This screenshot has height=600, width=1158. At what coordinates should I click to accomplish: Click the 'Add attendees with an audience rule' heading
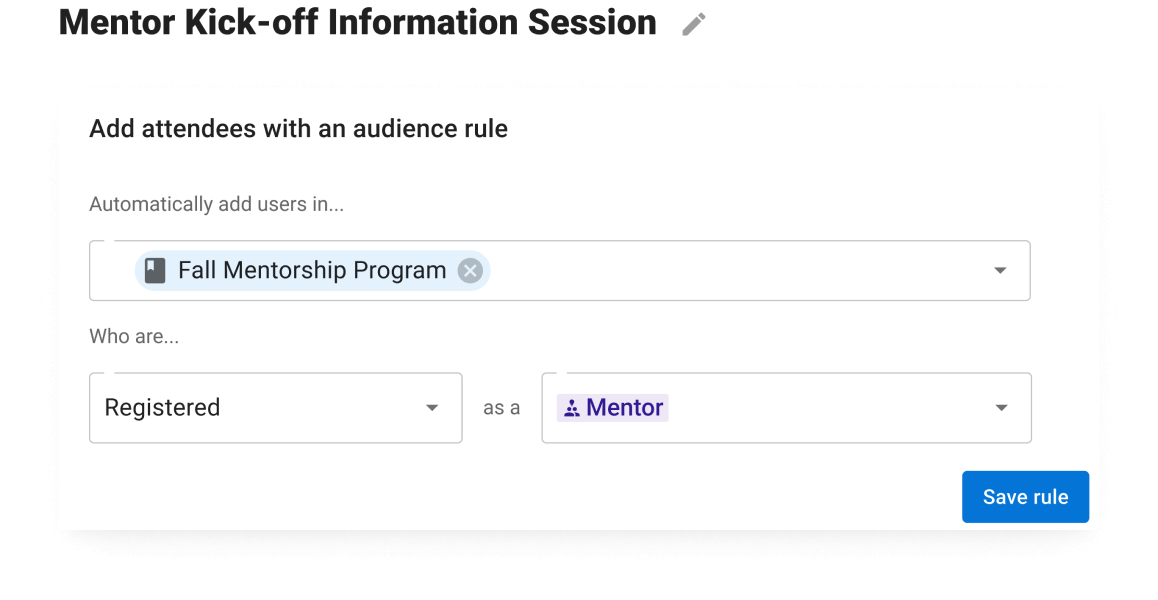[x=298, y=129]
